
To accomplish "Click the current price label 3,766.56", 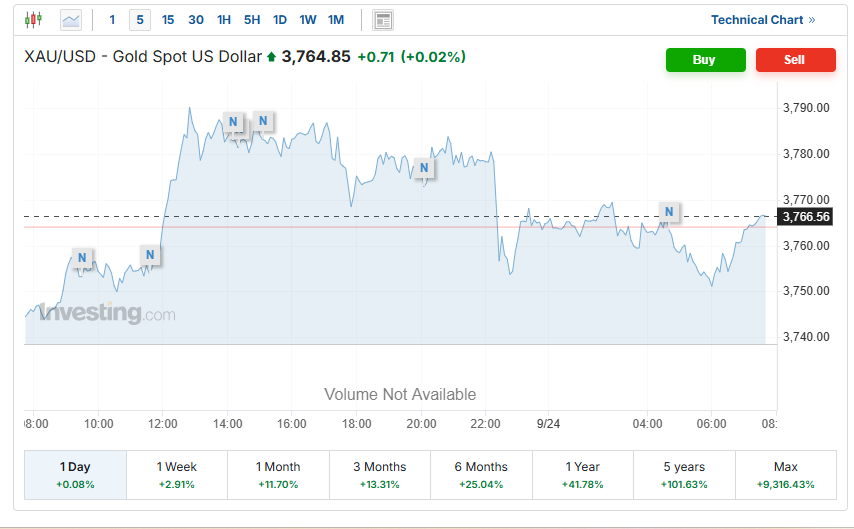I will pos(805,217).
